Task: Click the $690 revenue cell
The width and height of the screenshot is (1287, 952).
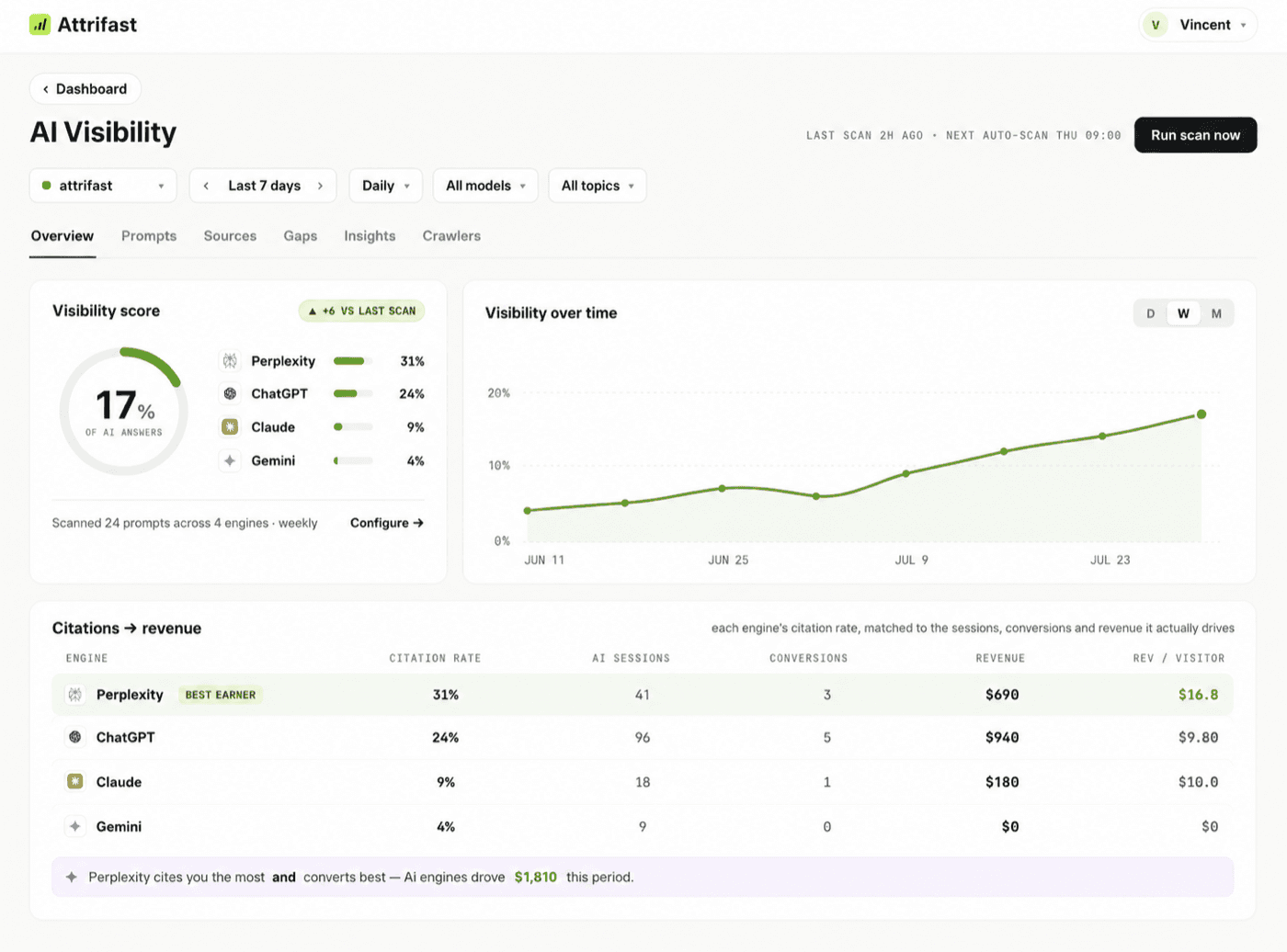Action: pos(1002,695)
